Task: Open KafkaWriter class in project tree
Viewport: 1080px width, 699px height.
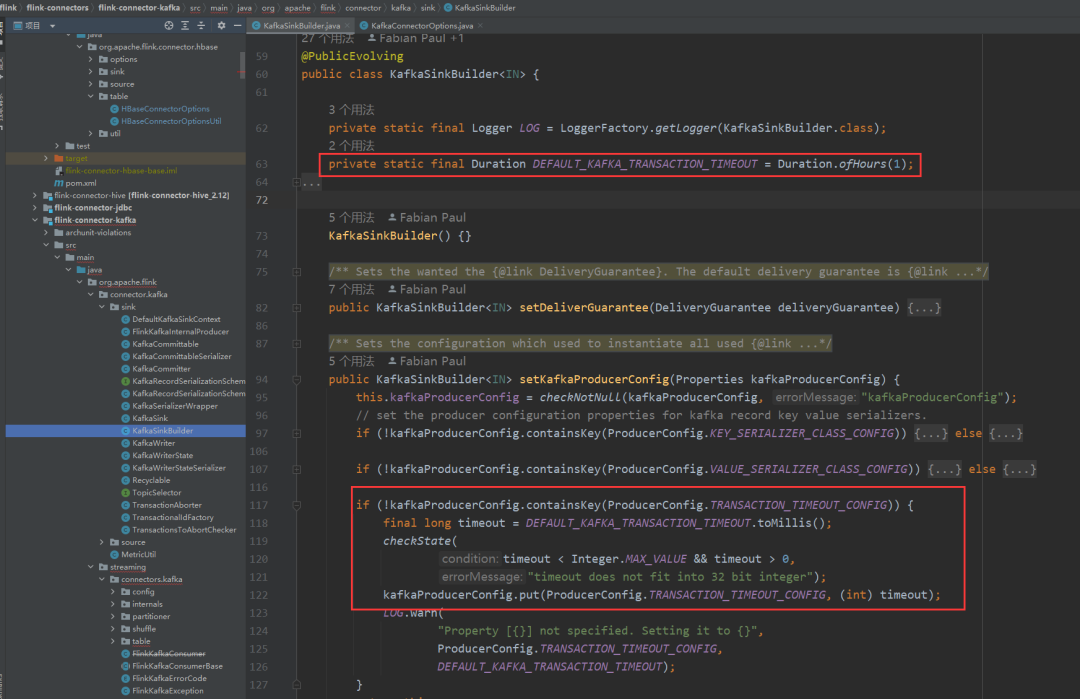Action: point(154,443)
